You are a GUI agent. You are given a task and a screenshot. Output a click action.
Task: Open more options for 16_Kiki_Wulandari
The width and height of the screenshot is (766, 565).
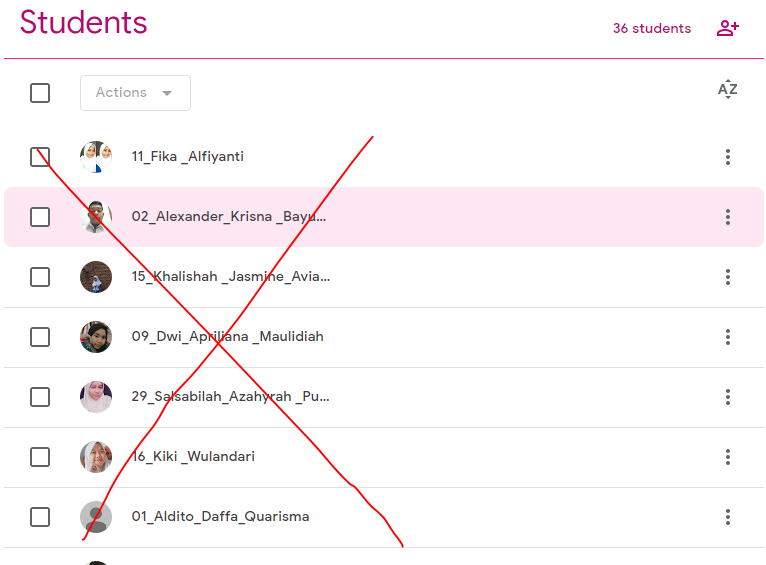(x=727, y=457)
